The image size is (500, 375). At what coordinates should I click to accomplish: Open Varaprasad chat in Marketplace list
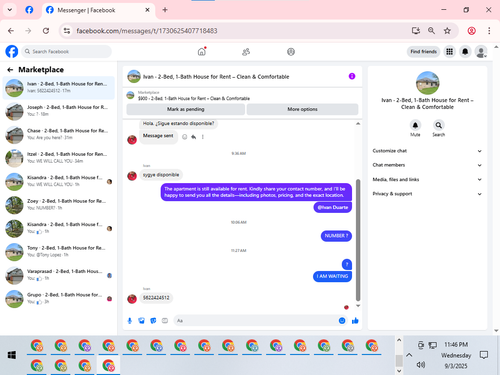(x=59, y=275)
